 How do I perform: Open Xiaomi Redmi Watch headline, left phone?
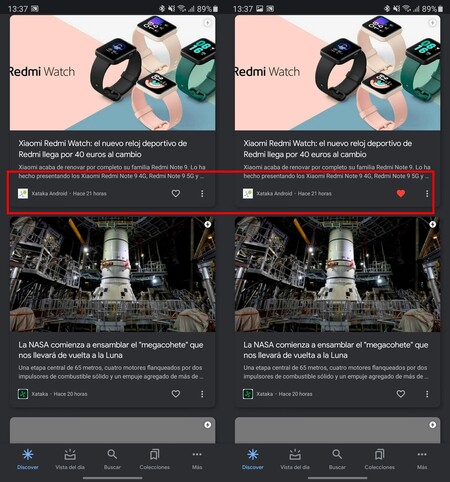[x=103, y=149]
